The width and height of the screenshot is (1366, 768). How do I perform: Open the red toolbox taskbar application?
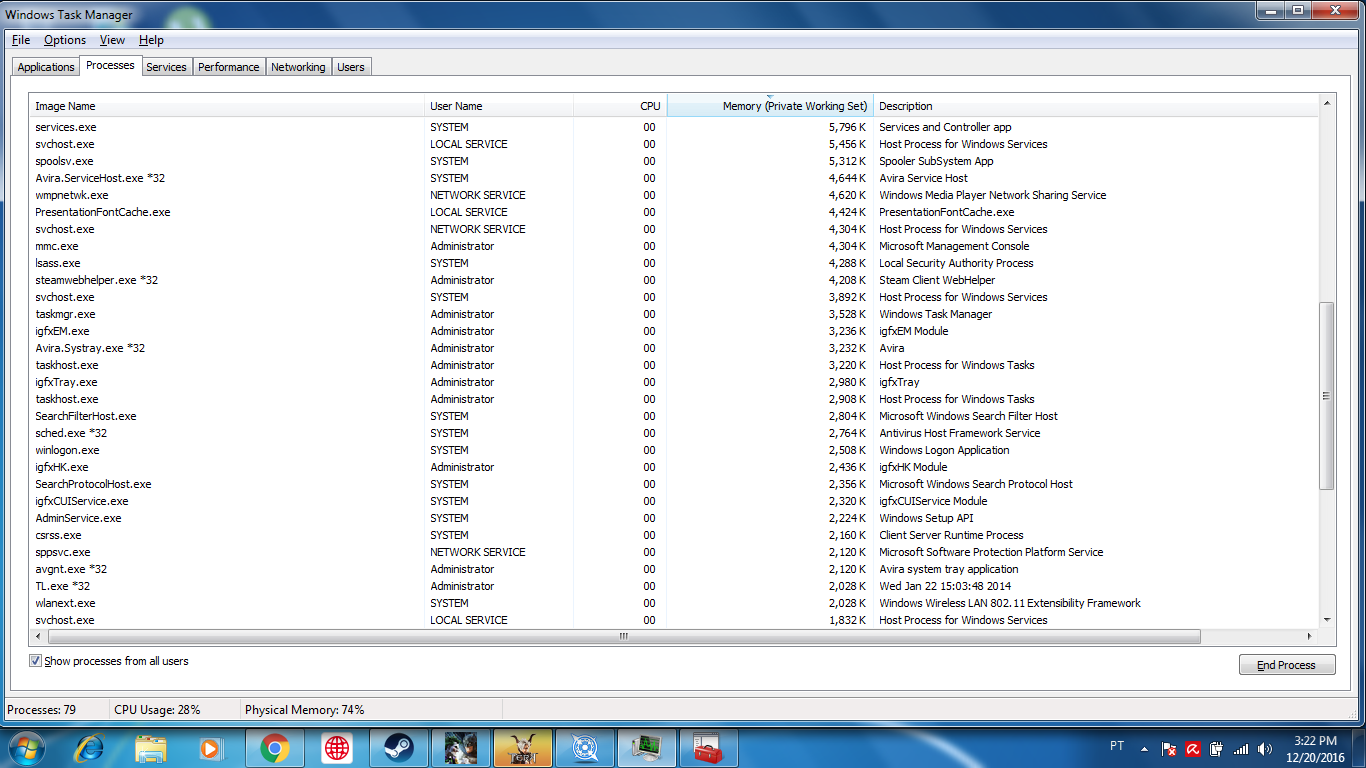(709, 748)
